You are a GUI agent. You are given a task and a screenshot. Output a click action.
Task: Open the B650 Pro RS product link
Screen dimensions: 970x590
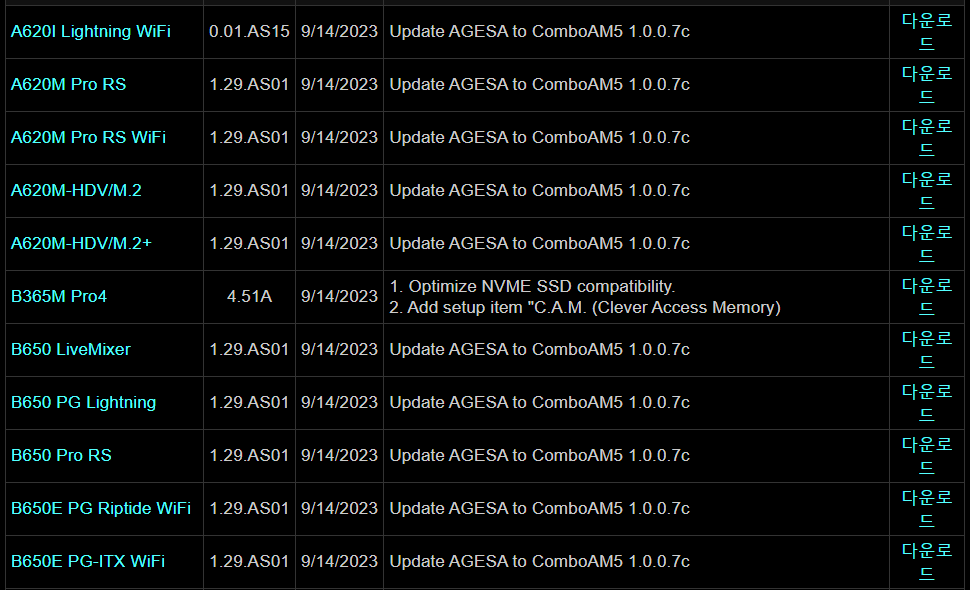click(x=61, y=456)
